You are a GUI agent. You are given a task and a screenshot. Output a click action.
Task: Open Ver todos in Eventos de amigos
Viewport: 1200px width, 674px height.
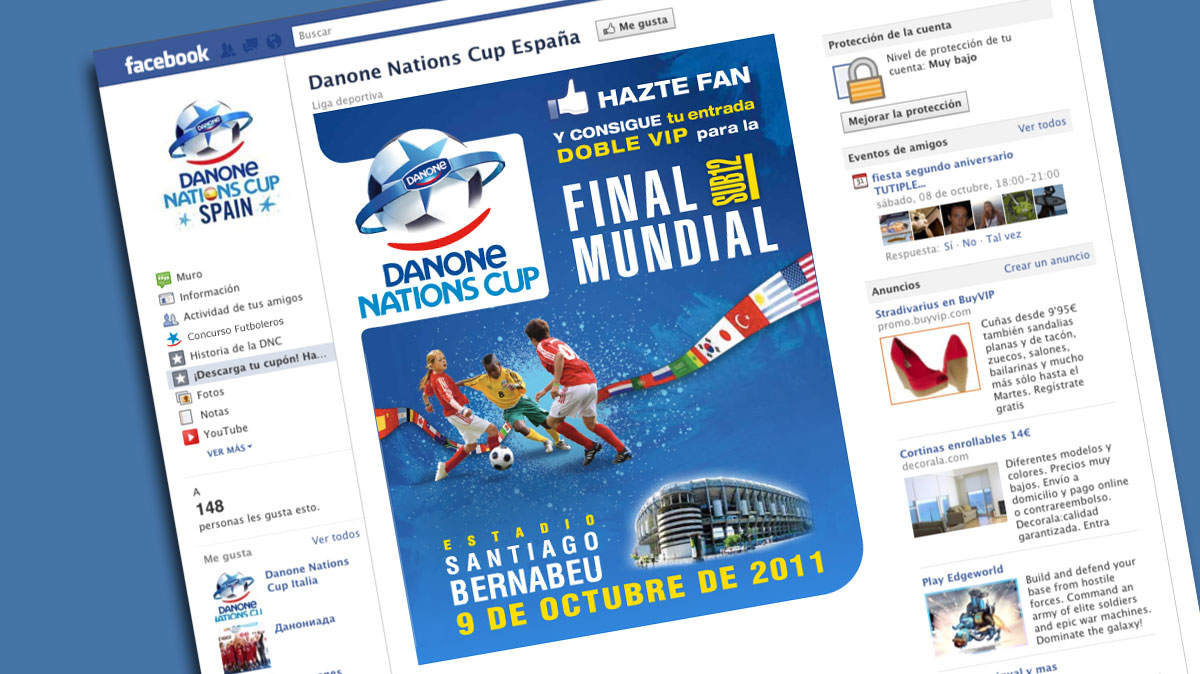(1042, 125)
